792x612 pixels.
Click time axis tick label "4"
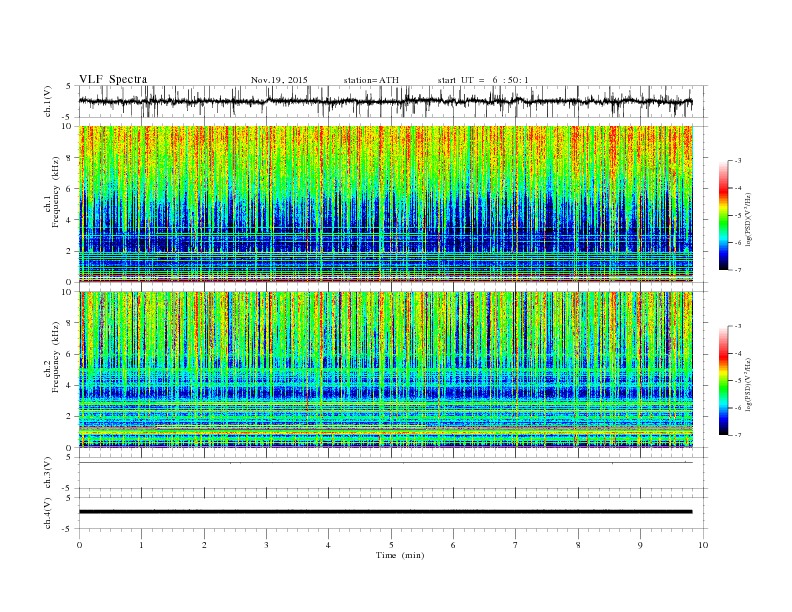328,545
